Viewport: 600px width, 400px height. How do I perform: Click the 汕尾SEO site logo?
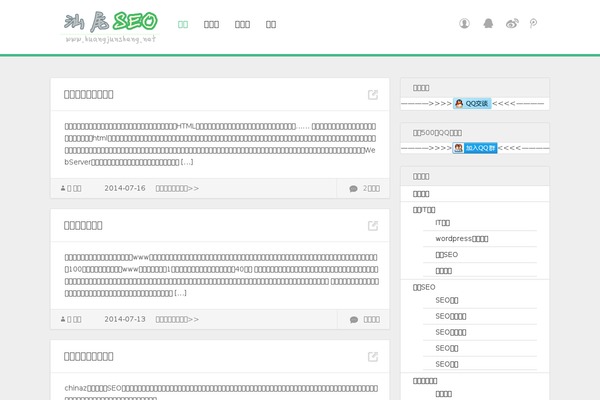111,27
